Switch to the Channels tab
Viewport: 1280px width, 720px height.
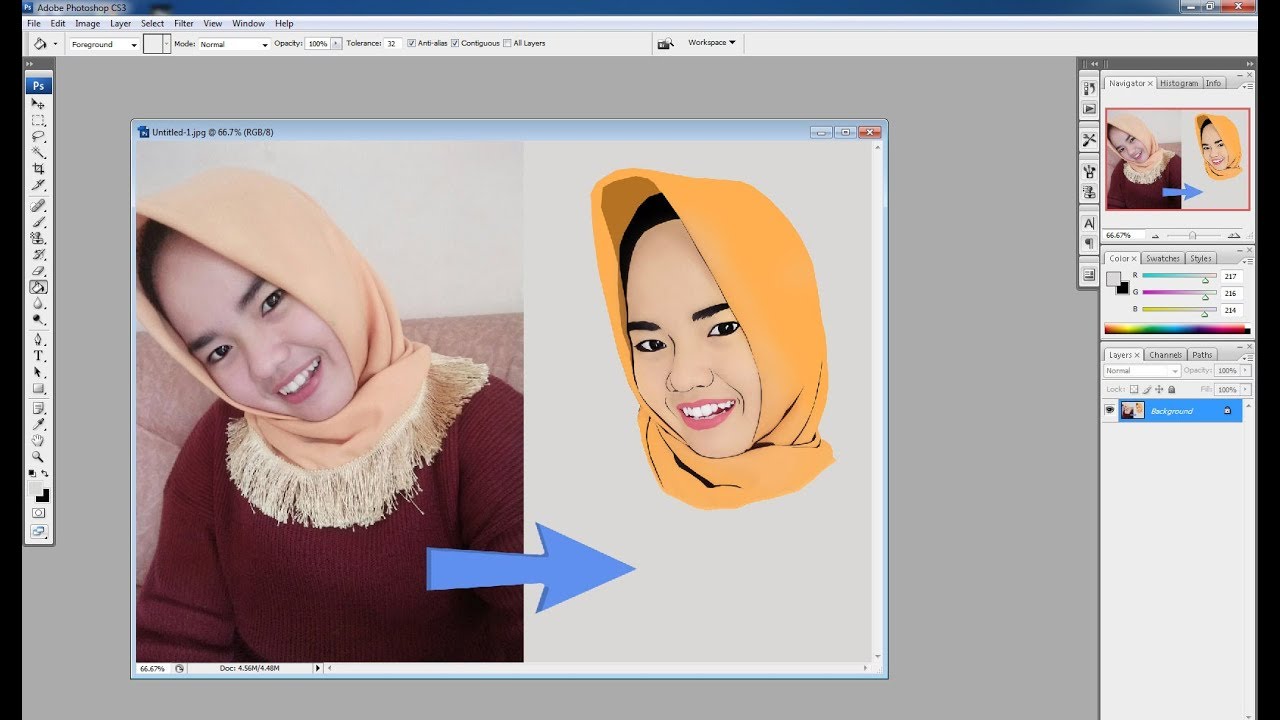[x=1165, y=355]
